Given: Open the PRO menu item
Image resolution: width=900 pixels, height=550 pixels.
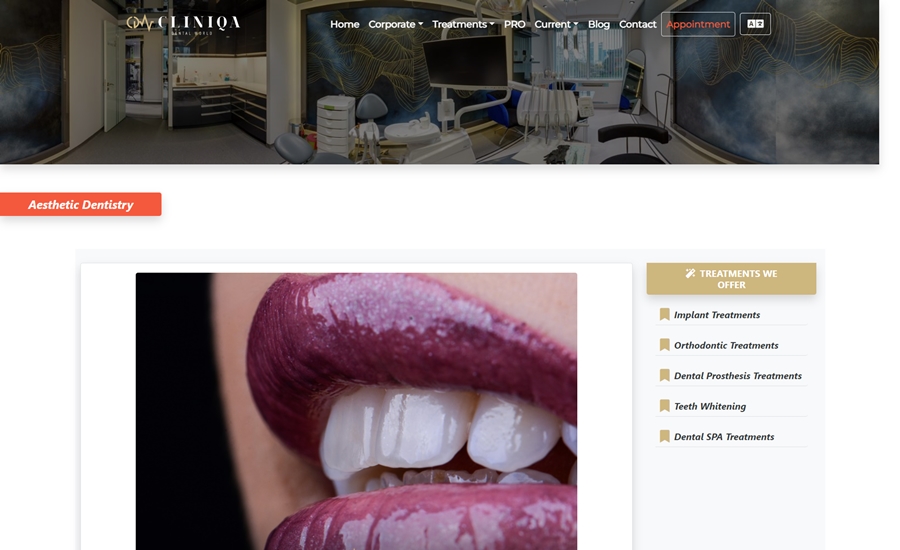Looking at the screenshot, I should coord(514,24).
